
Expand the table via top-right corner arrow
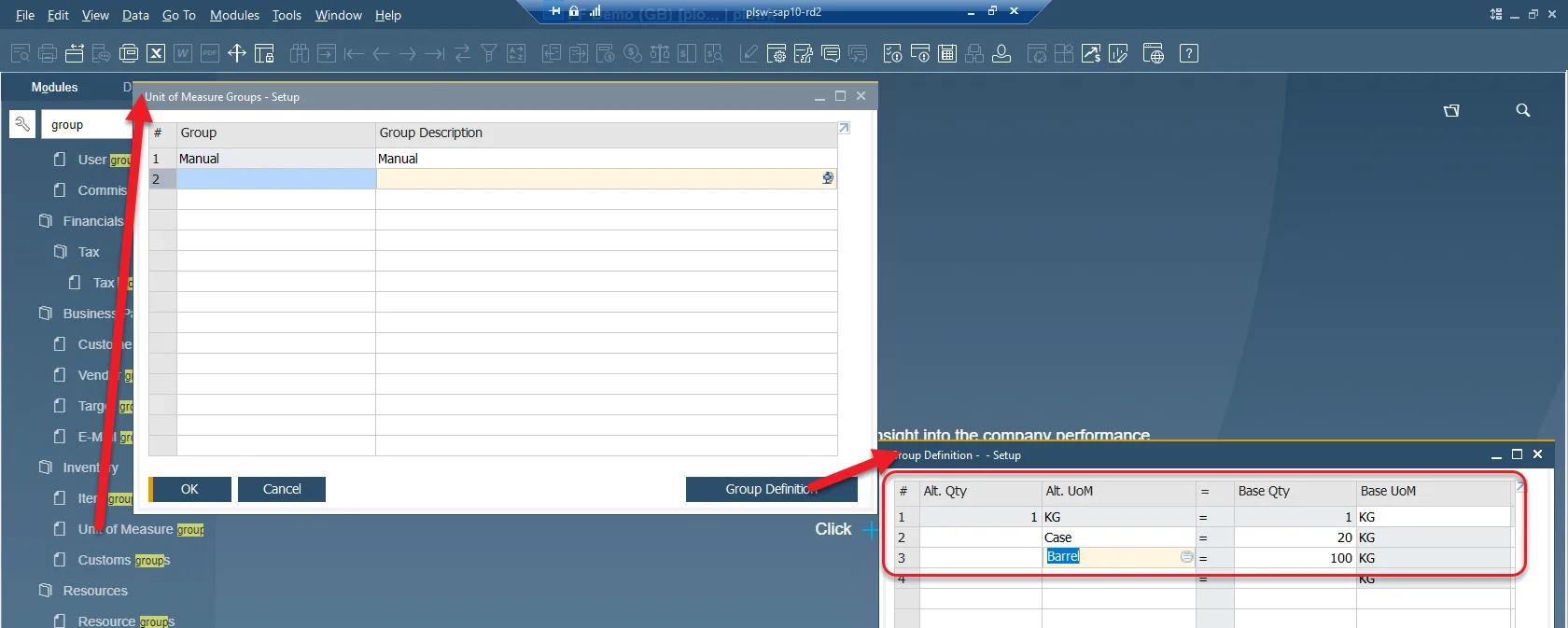tap(844, 129)
